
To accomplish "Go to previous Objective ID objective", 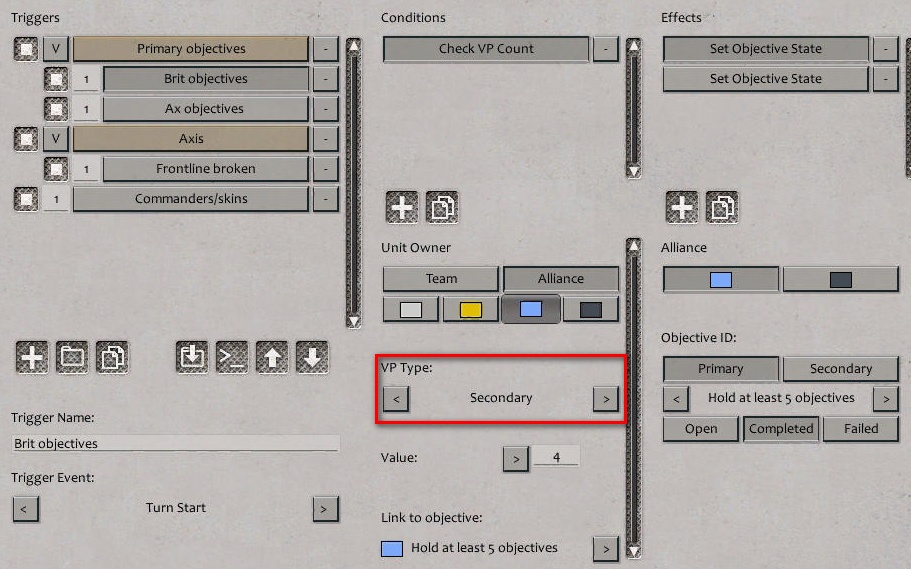I will 676,399.
